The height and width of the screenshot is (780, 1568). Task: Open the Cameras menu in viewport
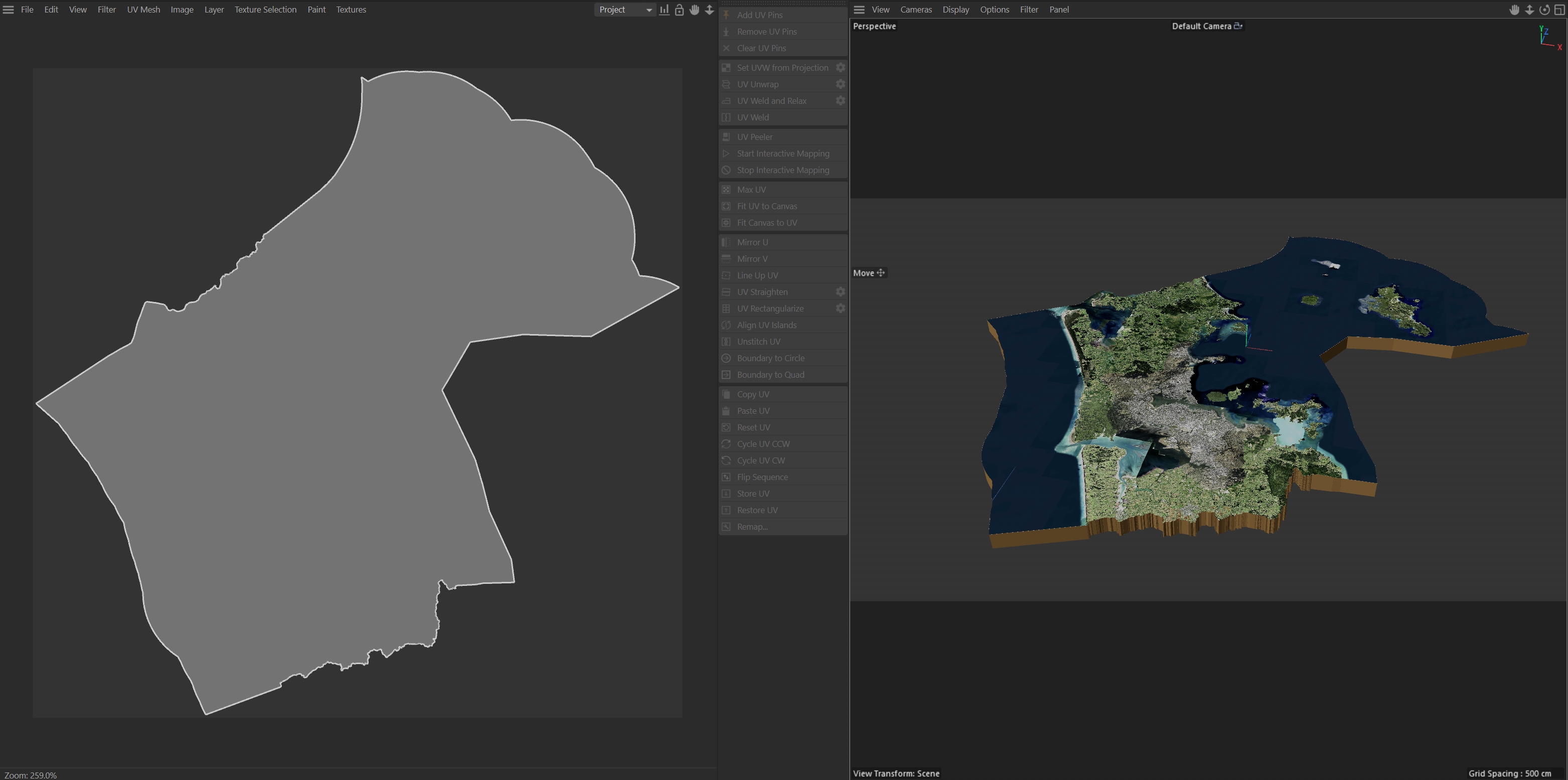[915, 10]
